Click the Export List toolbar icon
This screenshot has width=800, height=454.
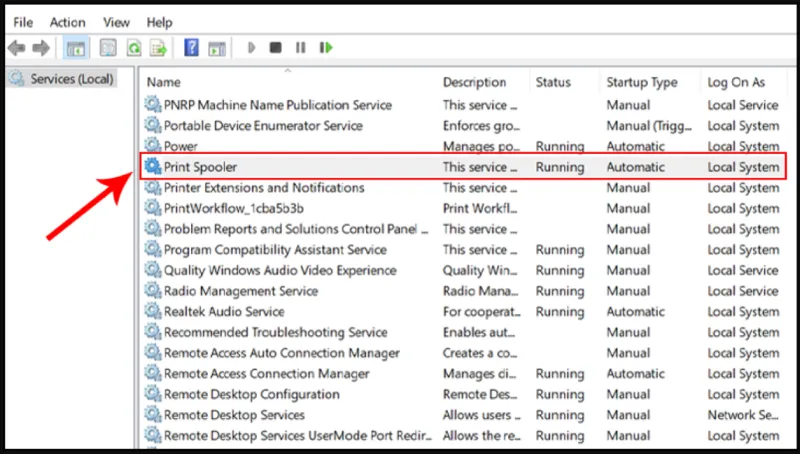tap(159, 48)
